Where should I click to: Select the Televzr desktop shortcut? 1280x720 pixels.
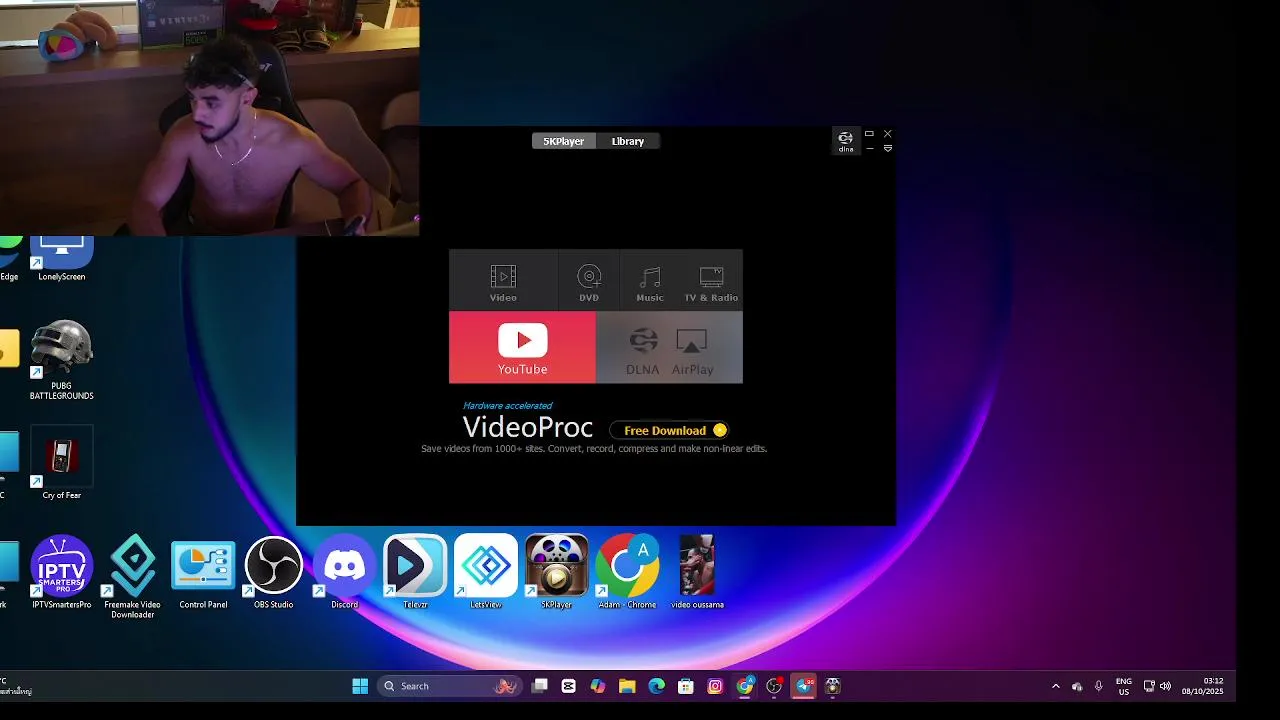415,572
